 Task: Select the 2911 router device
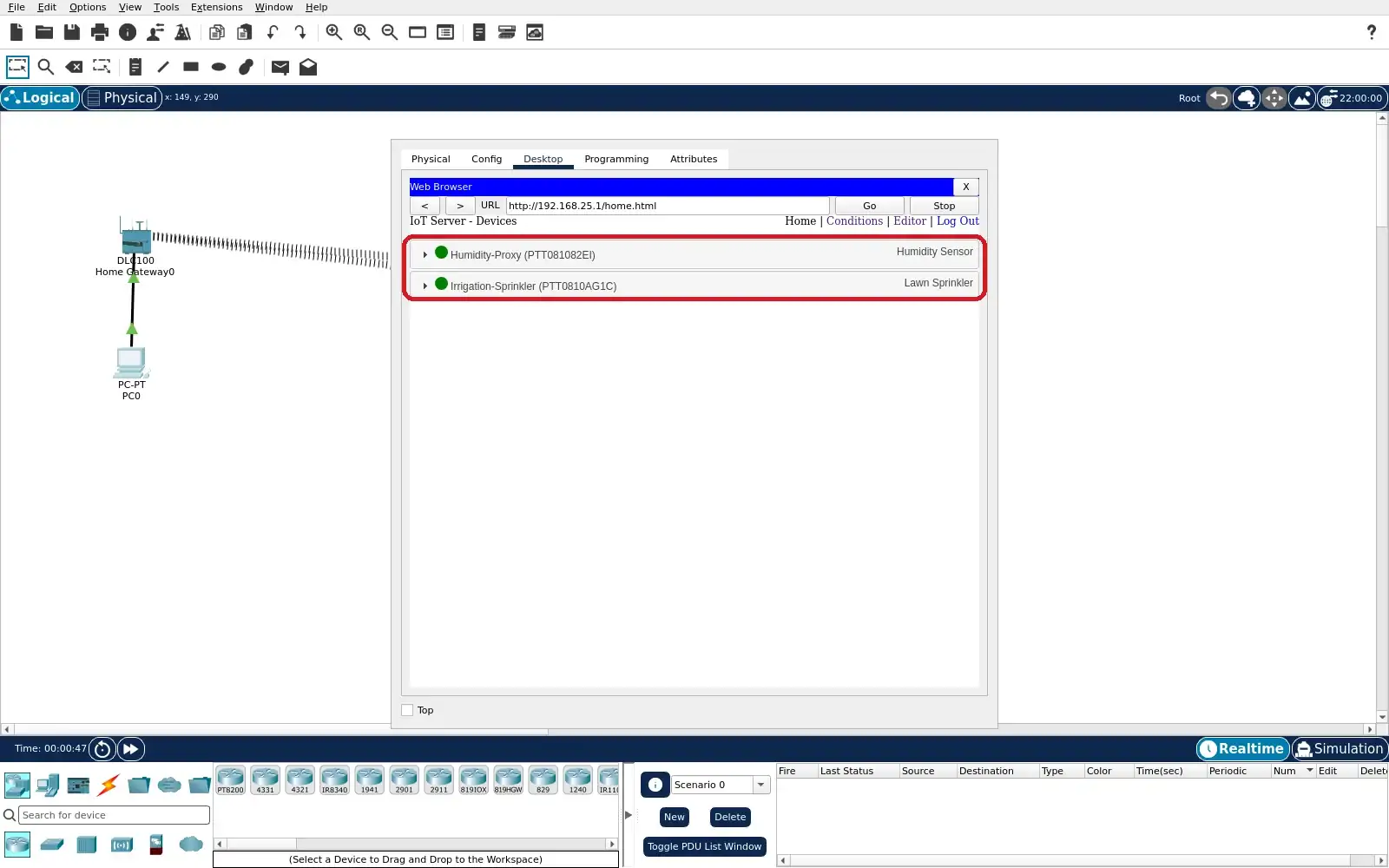pos(438,780)
